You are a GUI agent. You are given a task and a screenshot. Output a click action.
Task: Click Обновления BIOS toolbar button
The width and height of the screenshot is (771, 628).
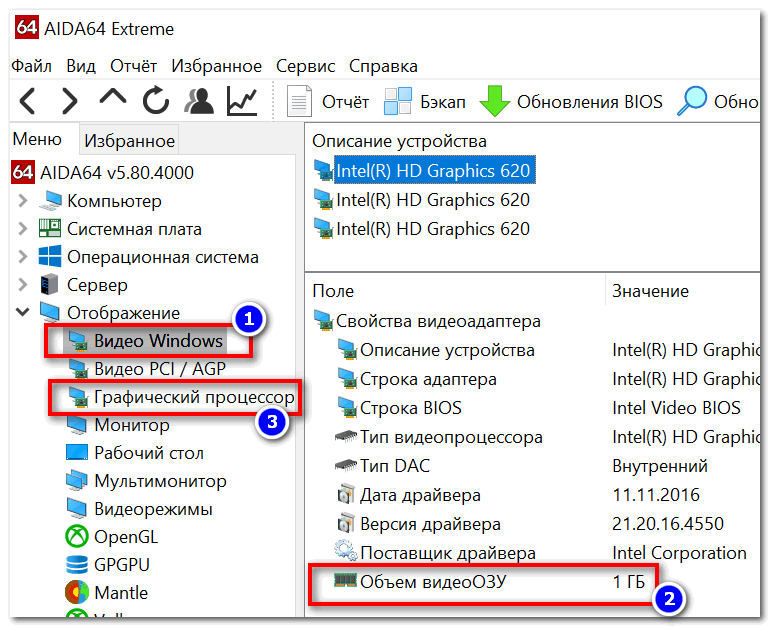[x=571, y=101]
